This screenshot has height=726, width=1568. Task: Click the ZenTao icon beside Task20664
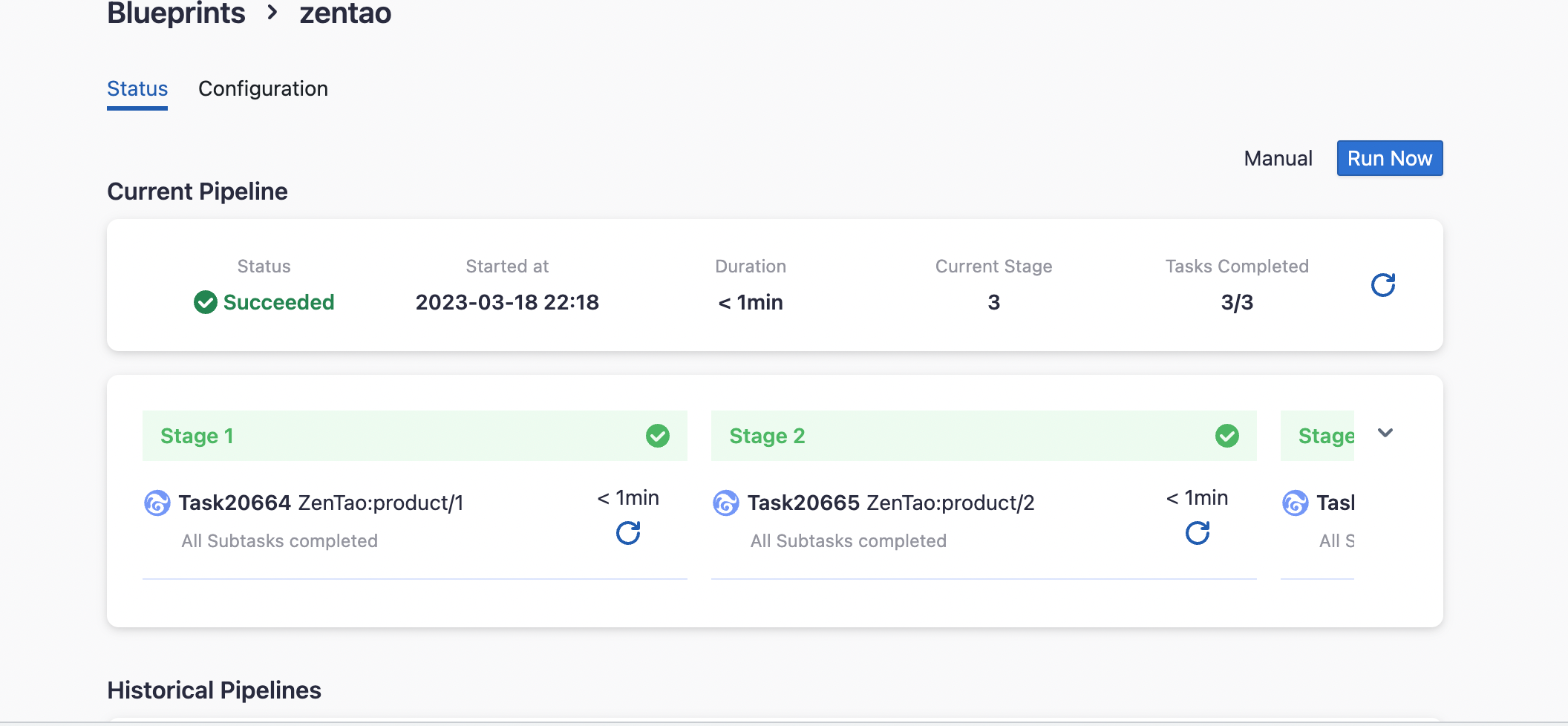157,503
